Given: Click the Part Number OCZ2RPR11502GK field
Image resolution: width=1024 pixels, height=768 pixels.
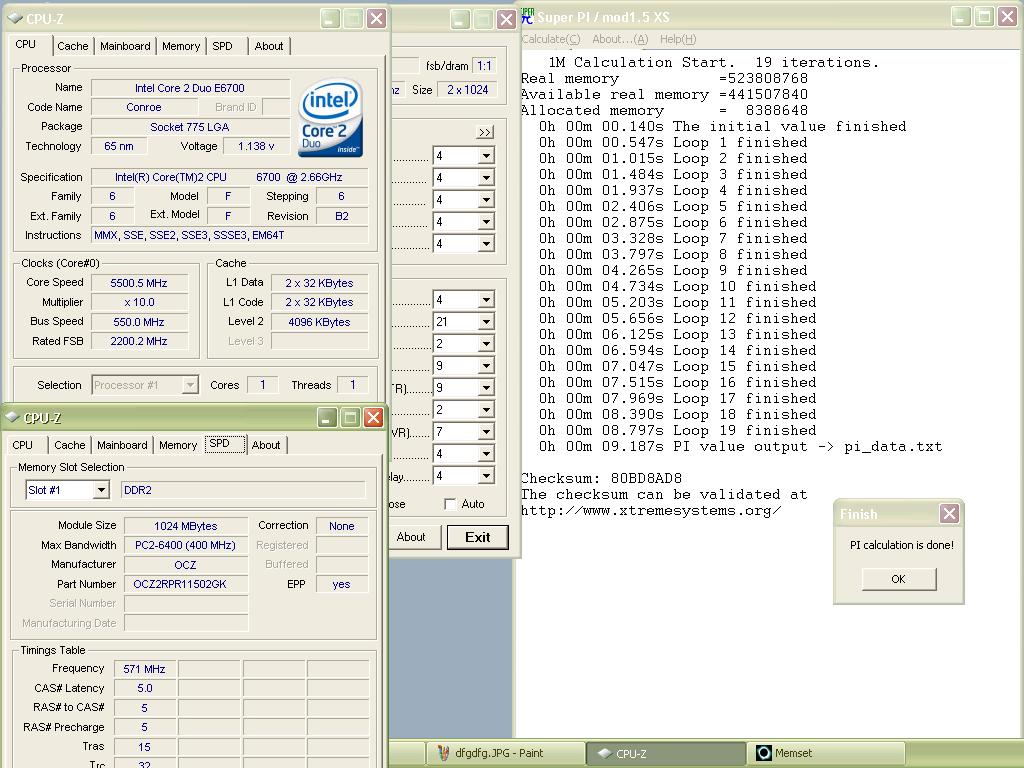Looking at the screenshot, I should 186,584.
